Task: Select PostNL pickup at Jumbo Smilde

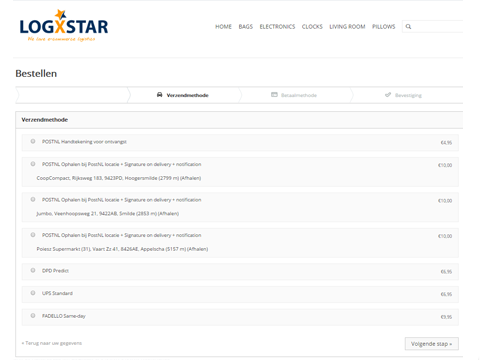Action: 33,199
